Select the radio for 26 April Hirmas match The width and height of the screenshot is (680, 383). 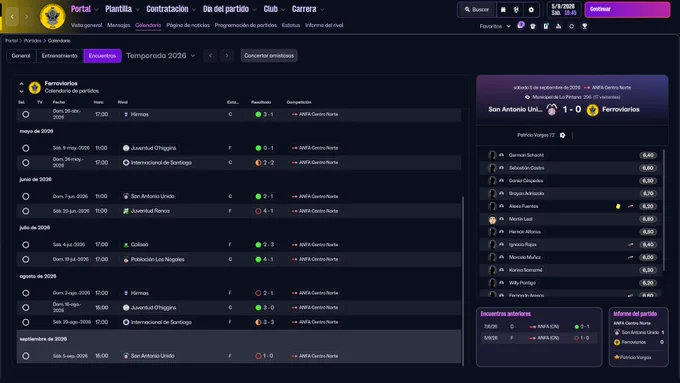coord(26,115)
